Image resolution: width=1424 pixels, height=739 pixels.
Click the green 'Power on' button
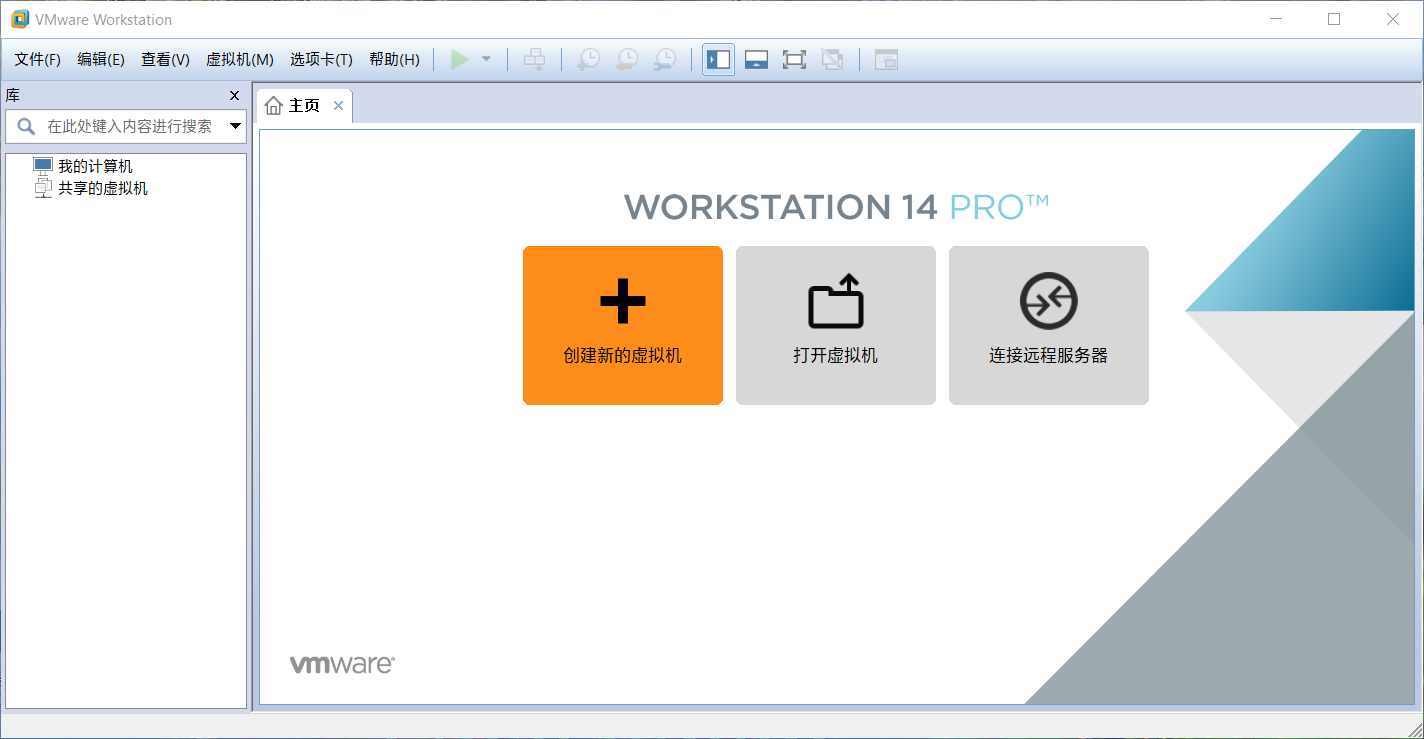(462, 59)
